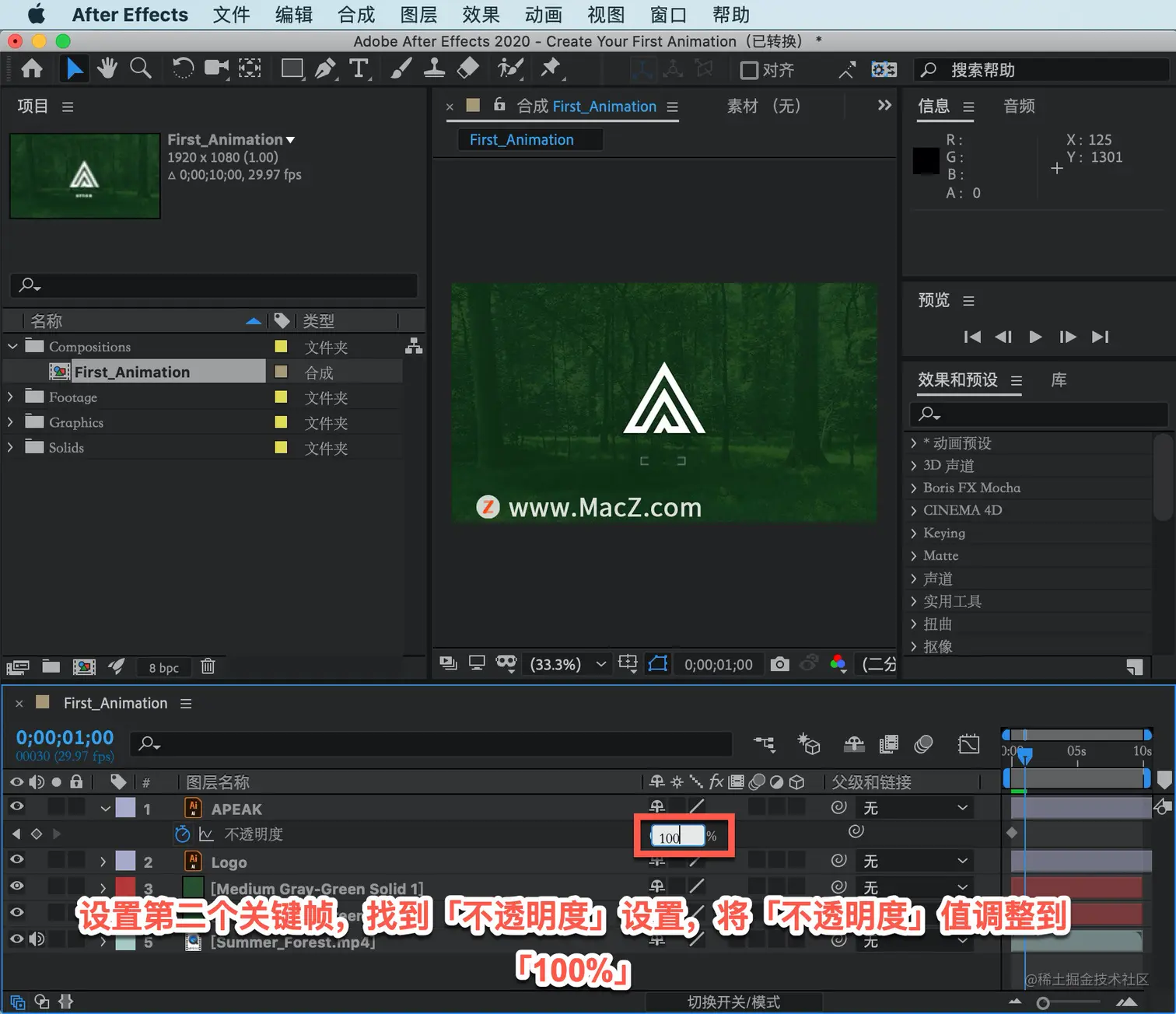The width and height of the screenshot is (1176, 1014).
Task: Hide the Logo layer with eye icon
Action: coord(16,859)
